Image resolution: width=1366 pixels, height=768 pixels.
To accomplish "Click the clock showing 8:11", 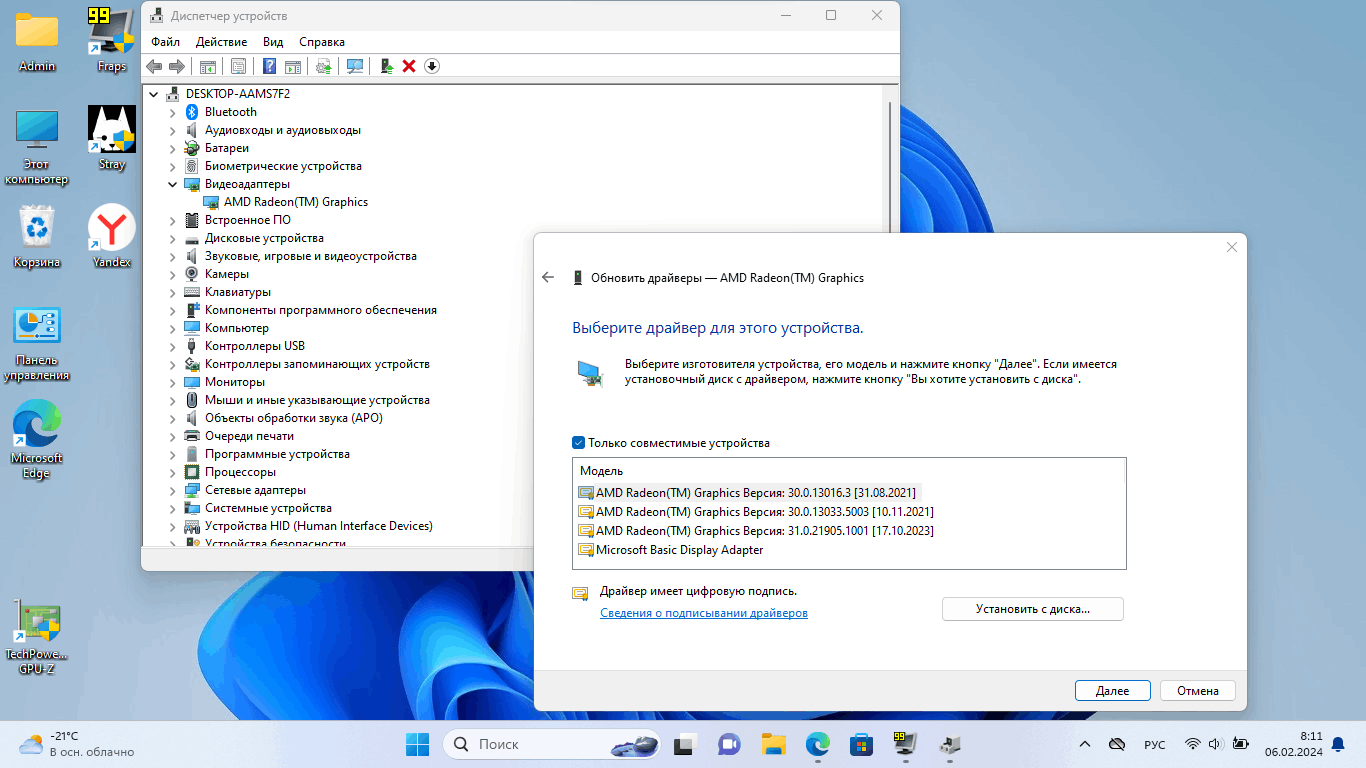I will tap(1311, 736).
